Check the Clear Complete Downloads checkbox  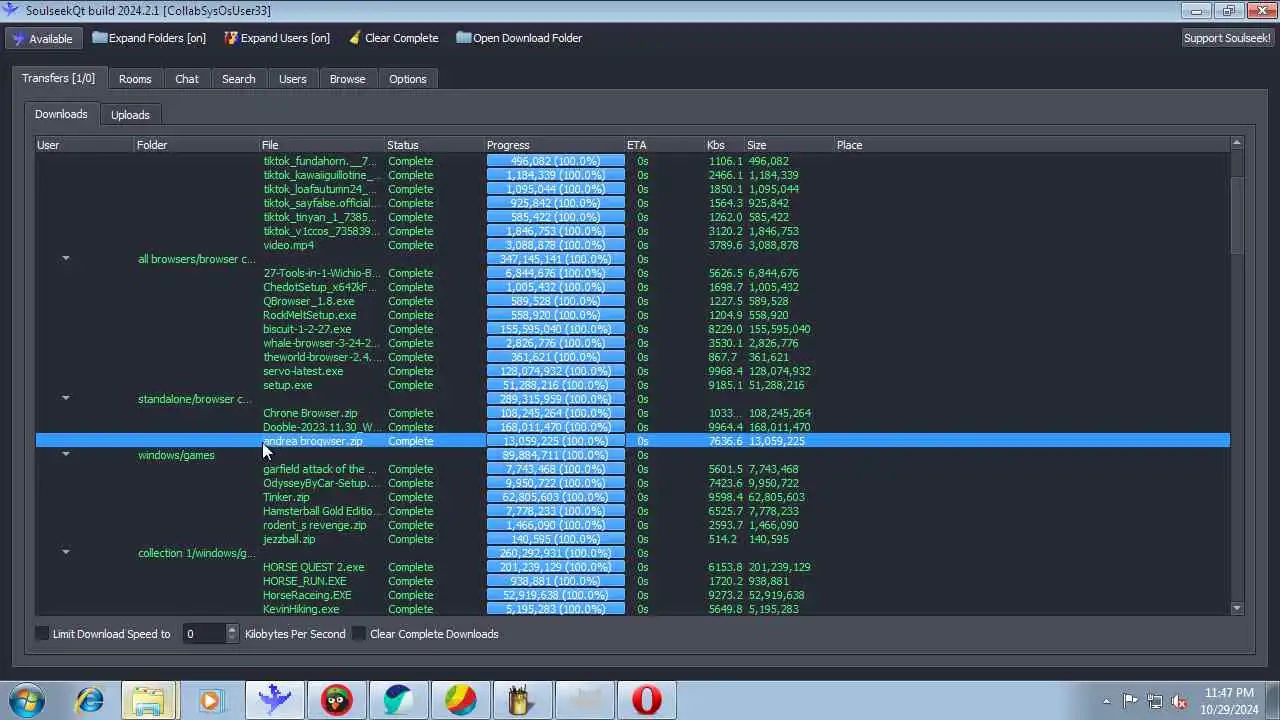tap(359, 634)
